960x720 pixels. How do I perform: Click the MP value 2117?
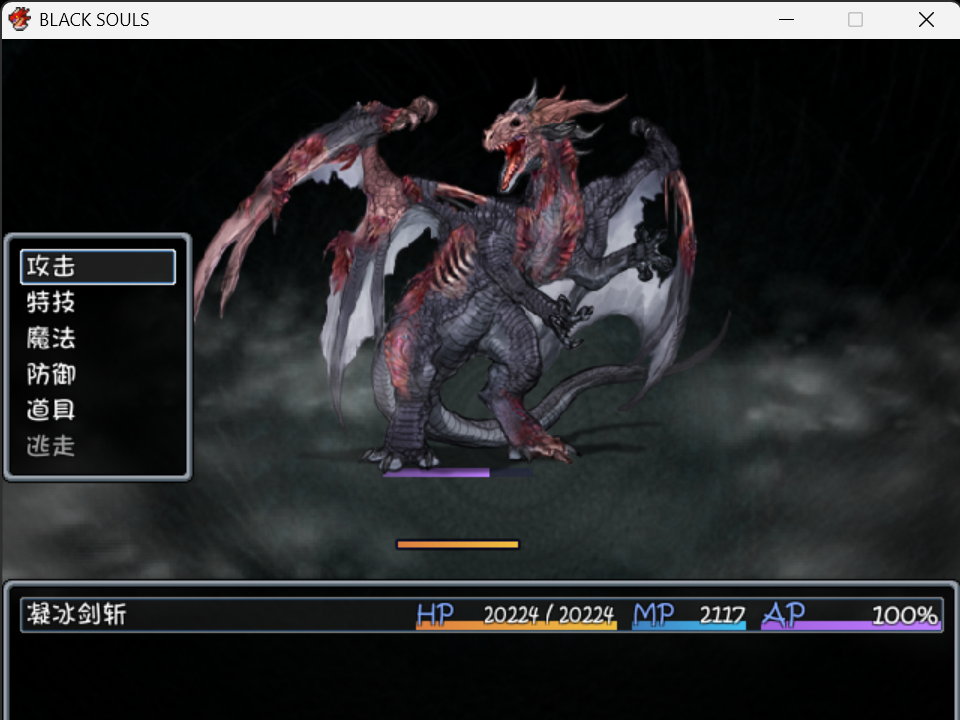tap(722, 615)
